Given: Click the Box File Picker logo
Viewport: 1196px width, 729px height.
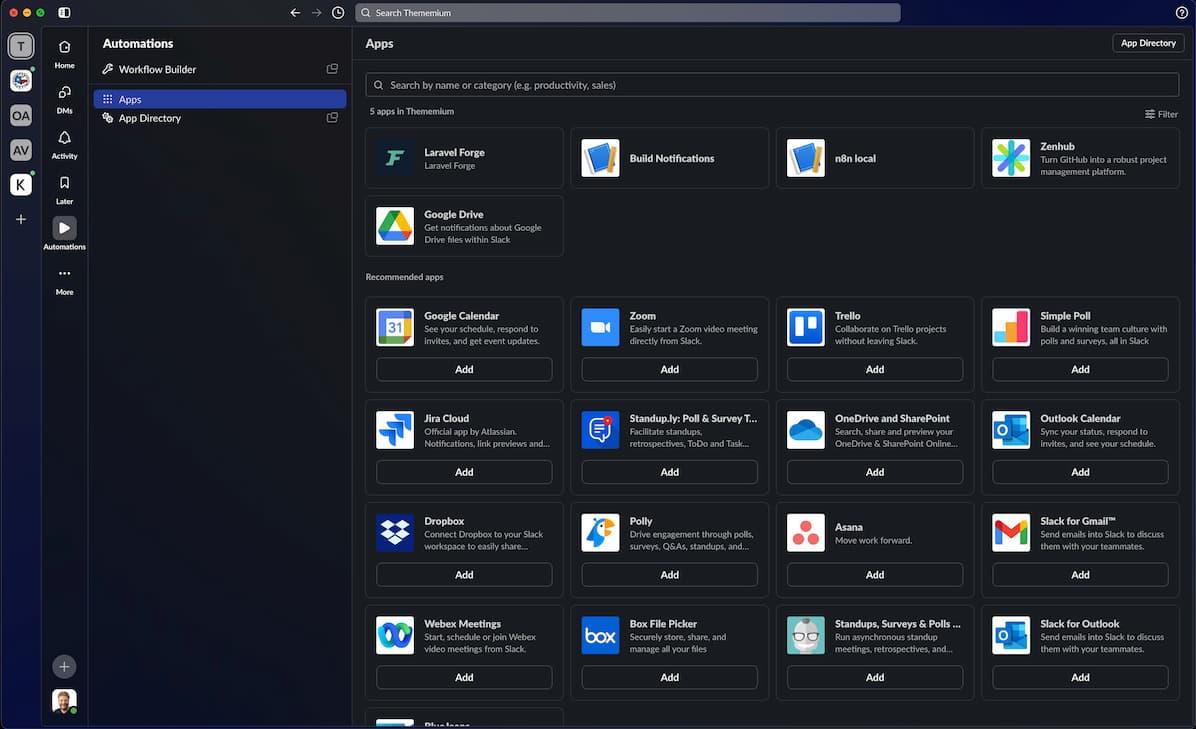Looking at the screenshot, I should point(600,635).
